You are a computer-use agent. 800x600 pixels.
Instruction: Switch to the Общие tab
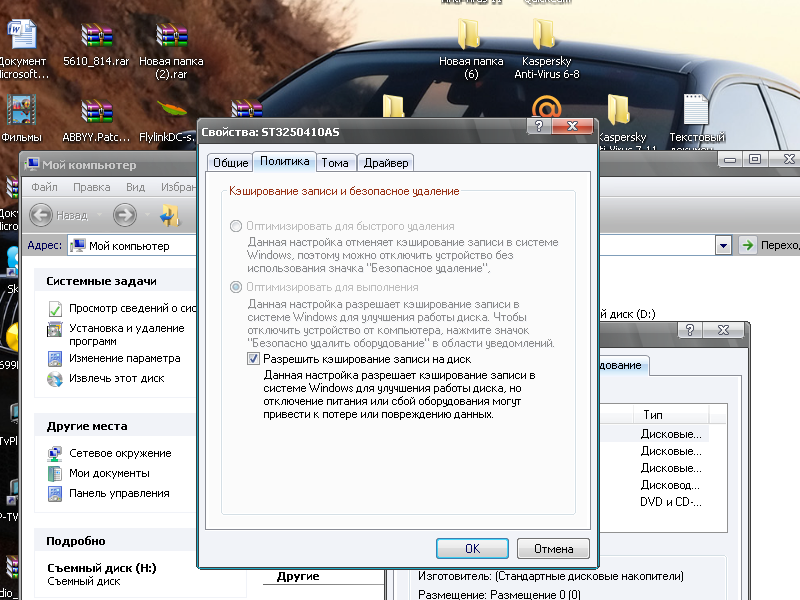230,163
